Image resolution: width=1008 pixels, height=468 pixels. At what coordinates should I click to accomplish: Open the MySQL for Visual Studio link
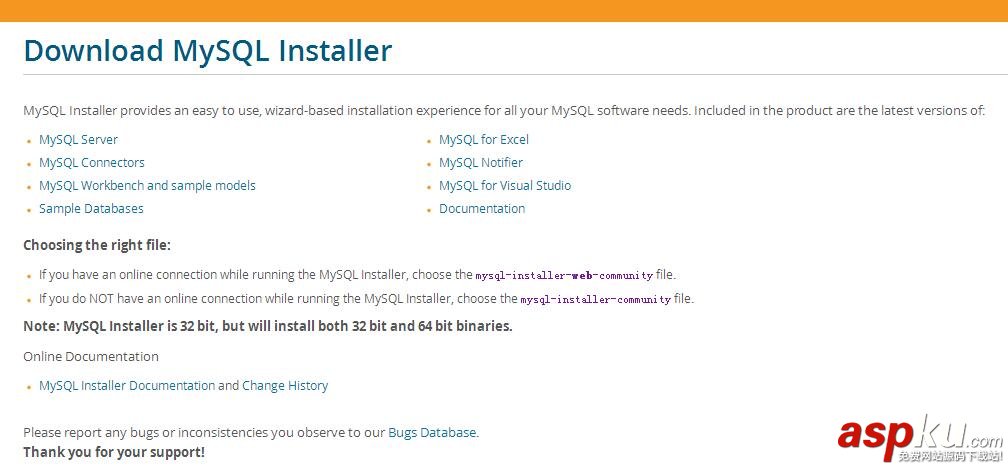[x=505, y=186]
